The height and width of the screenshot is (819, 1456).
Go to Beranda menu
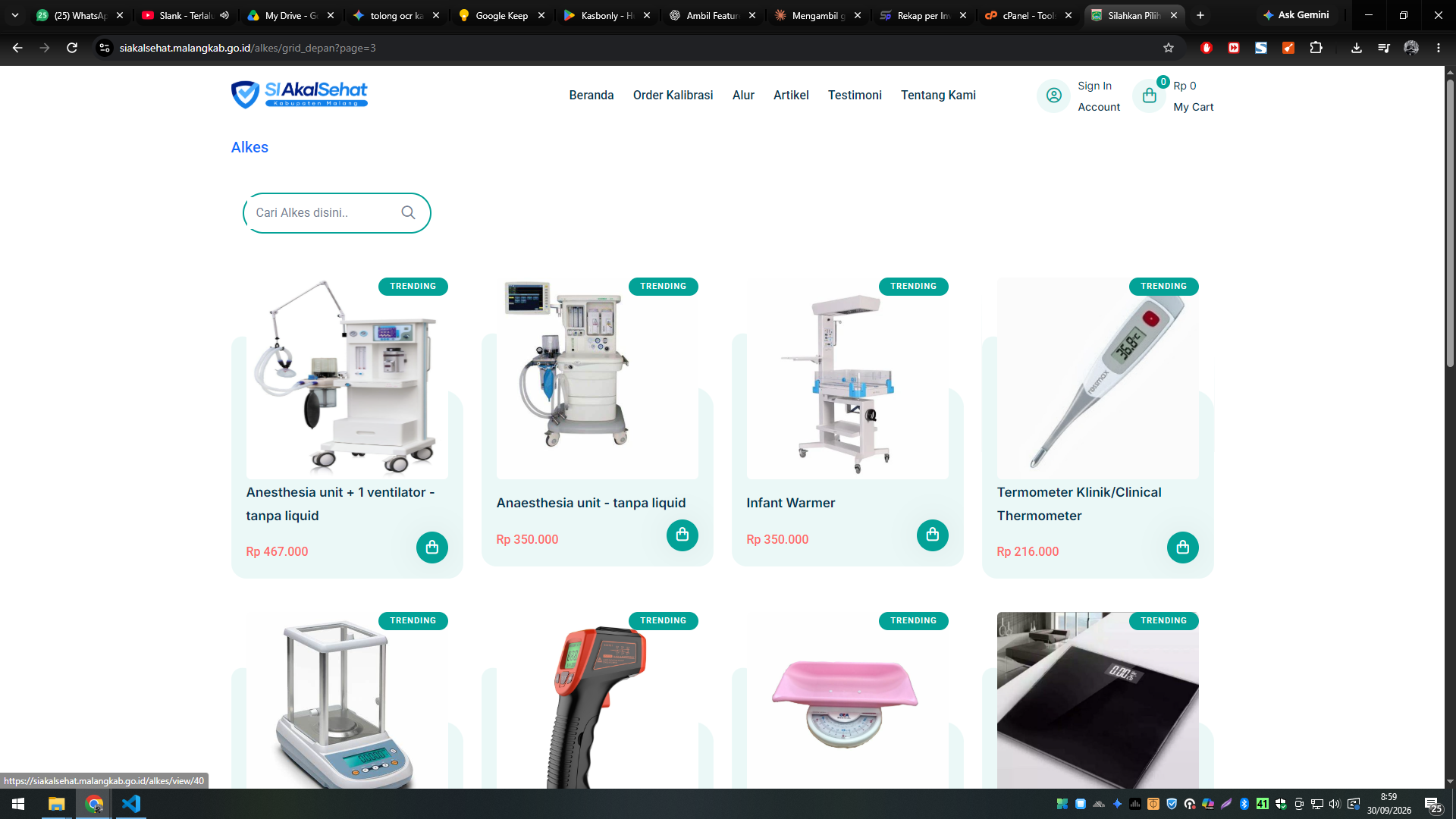(591, 96)
